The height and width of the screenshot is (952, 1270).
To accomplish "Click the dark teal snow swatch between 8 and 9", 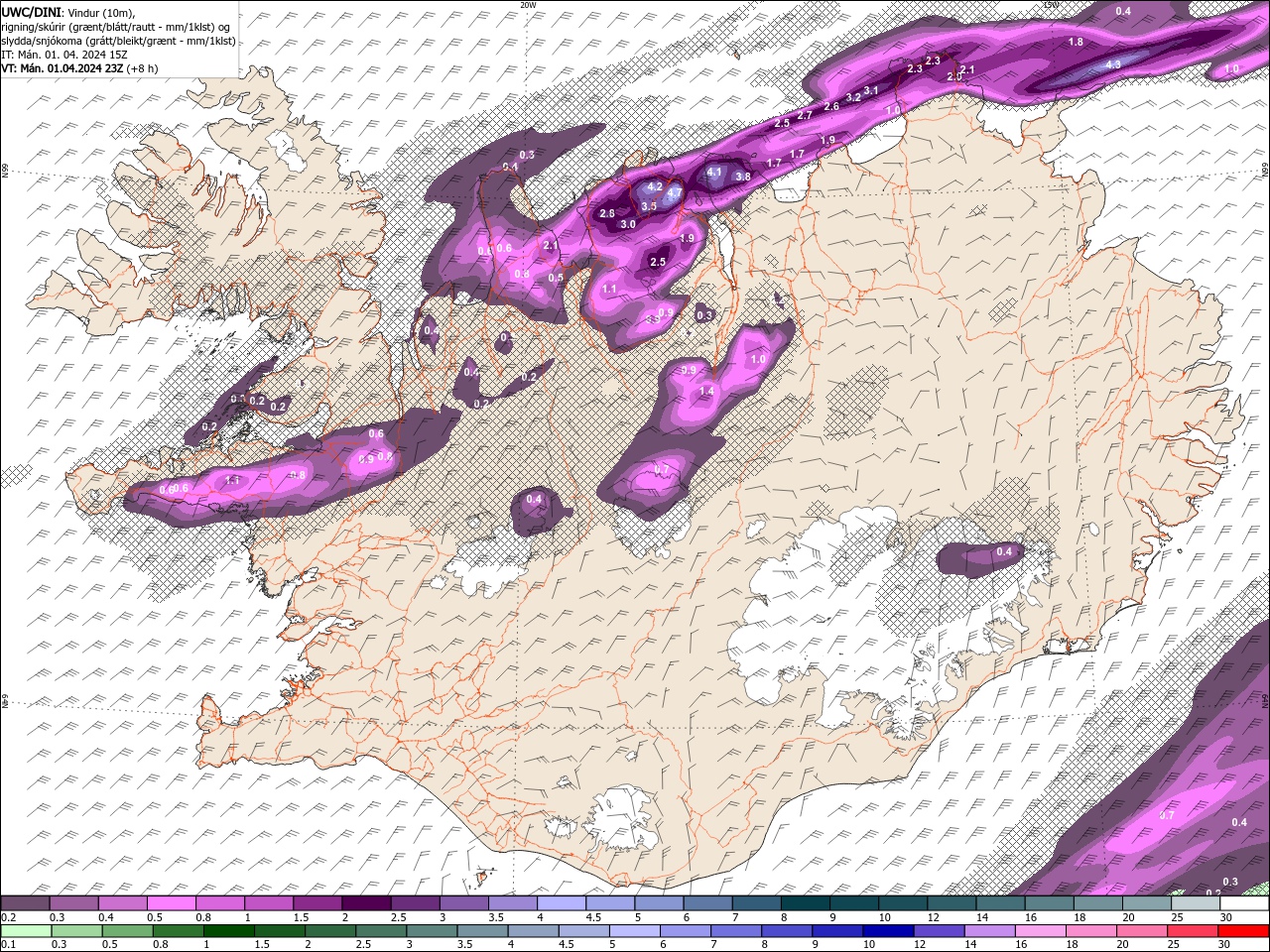I will 805,903.
